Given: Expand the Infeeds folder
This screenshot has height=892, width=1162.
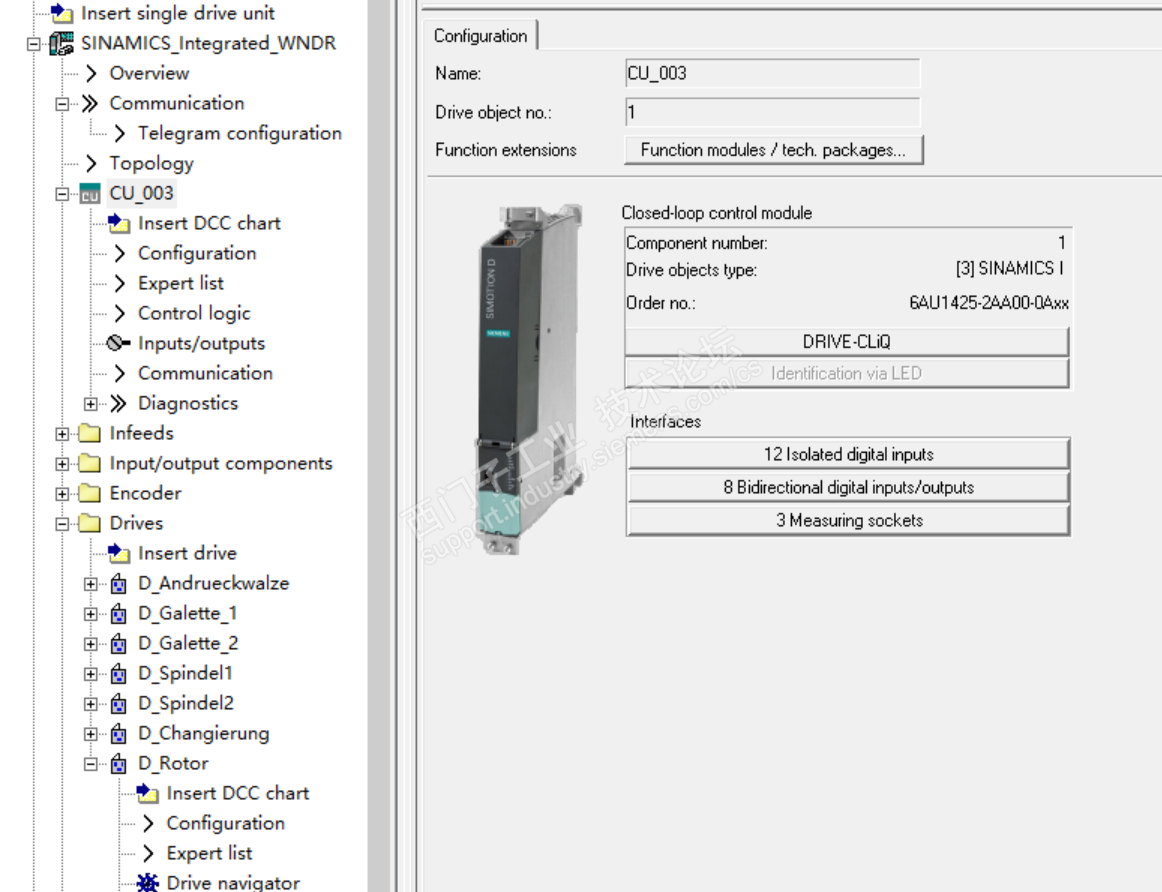Looking at the screenshot, I should [x=62, y=433].
